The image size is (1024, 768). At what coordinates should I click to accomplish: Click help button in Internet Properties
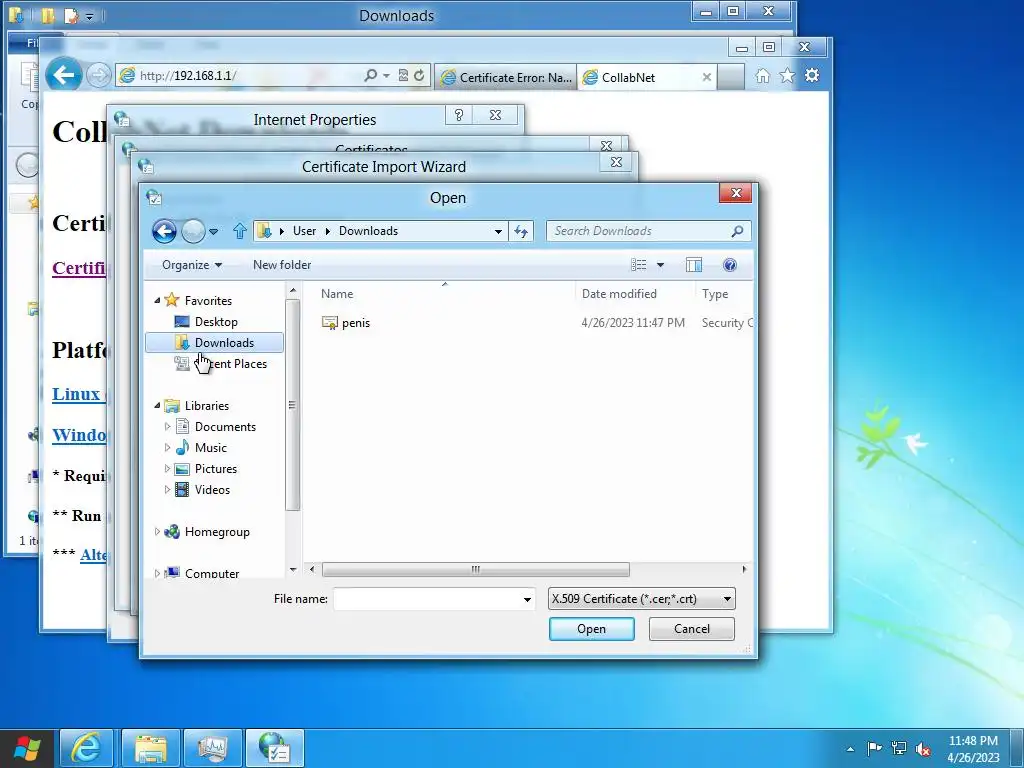coord(458,116)
